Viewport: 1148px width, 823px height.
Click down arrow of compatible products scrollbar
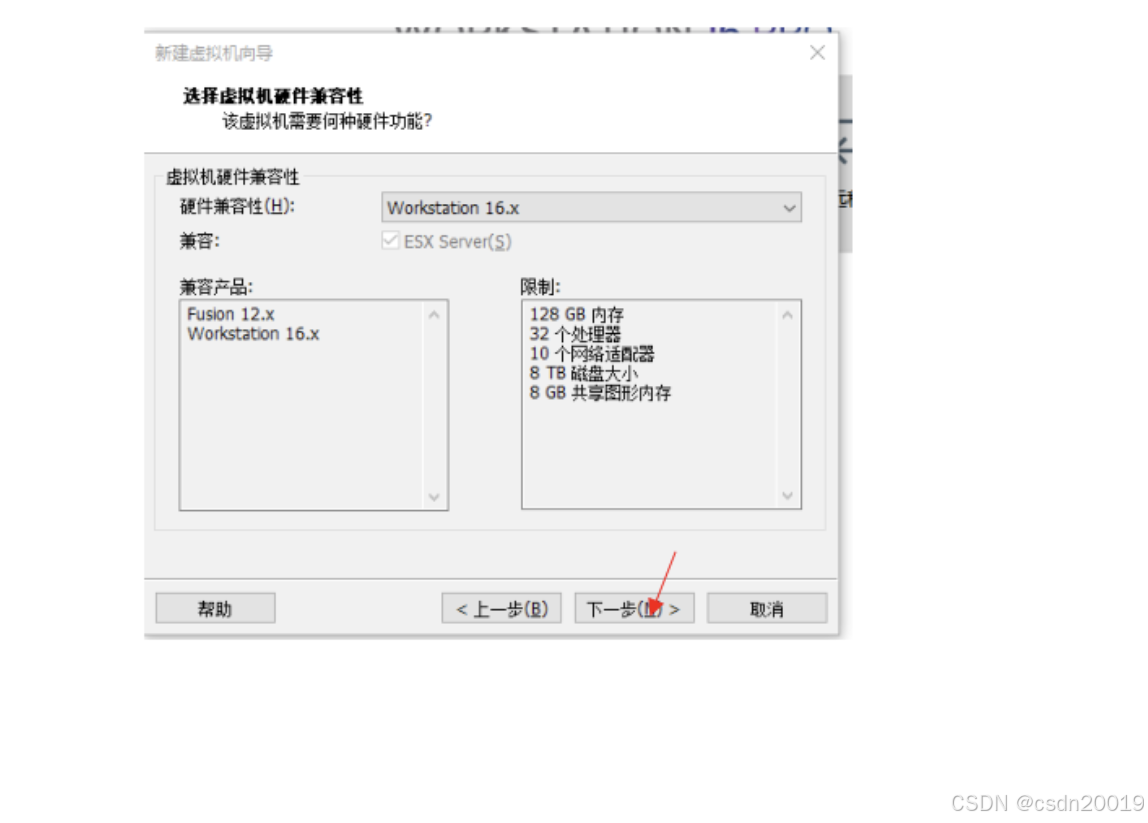click(434, 496)
